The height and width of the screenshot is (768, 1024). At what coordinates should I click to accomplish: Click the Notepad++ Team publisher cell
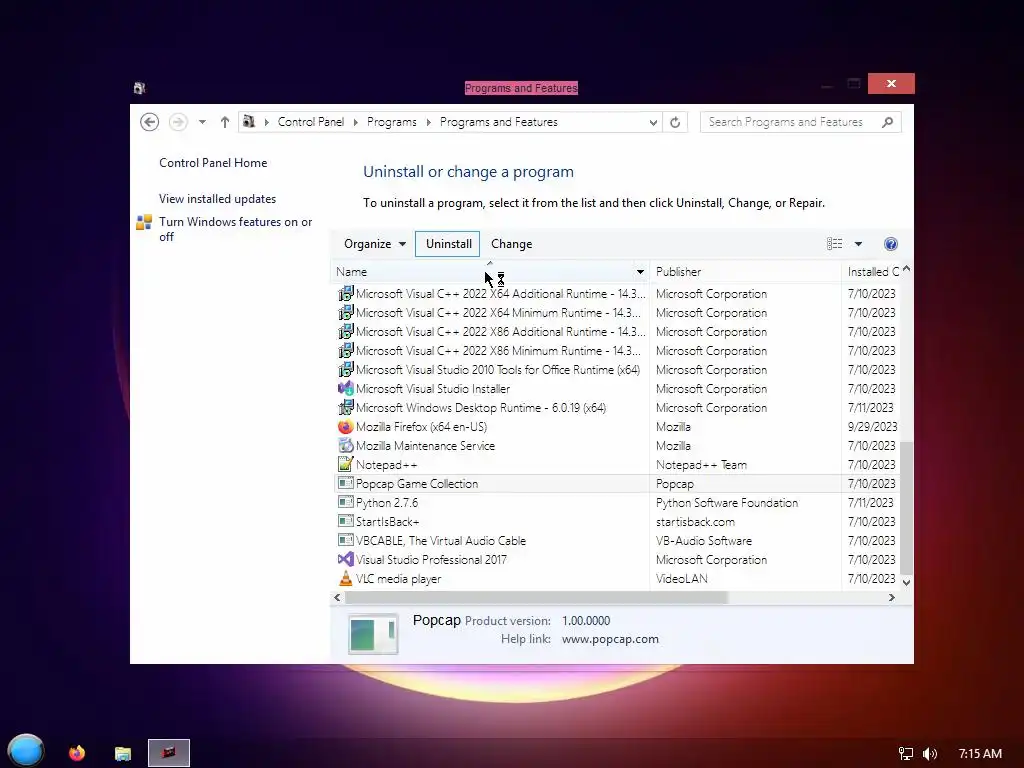coord(701,465)
